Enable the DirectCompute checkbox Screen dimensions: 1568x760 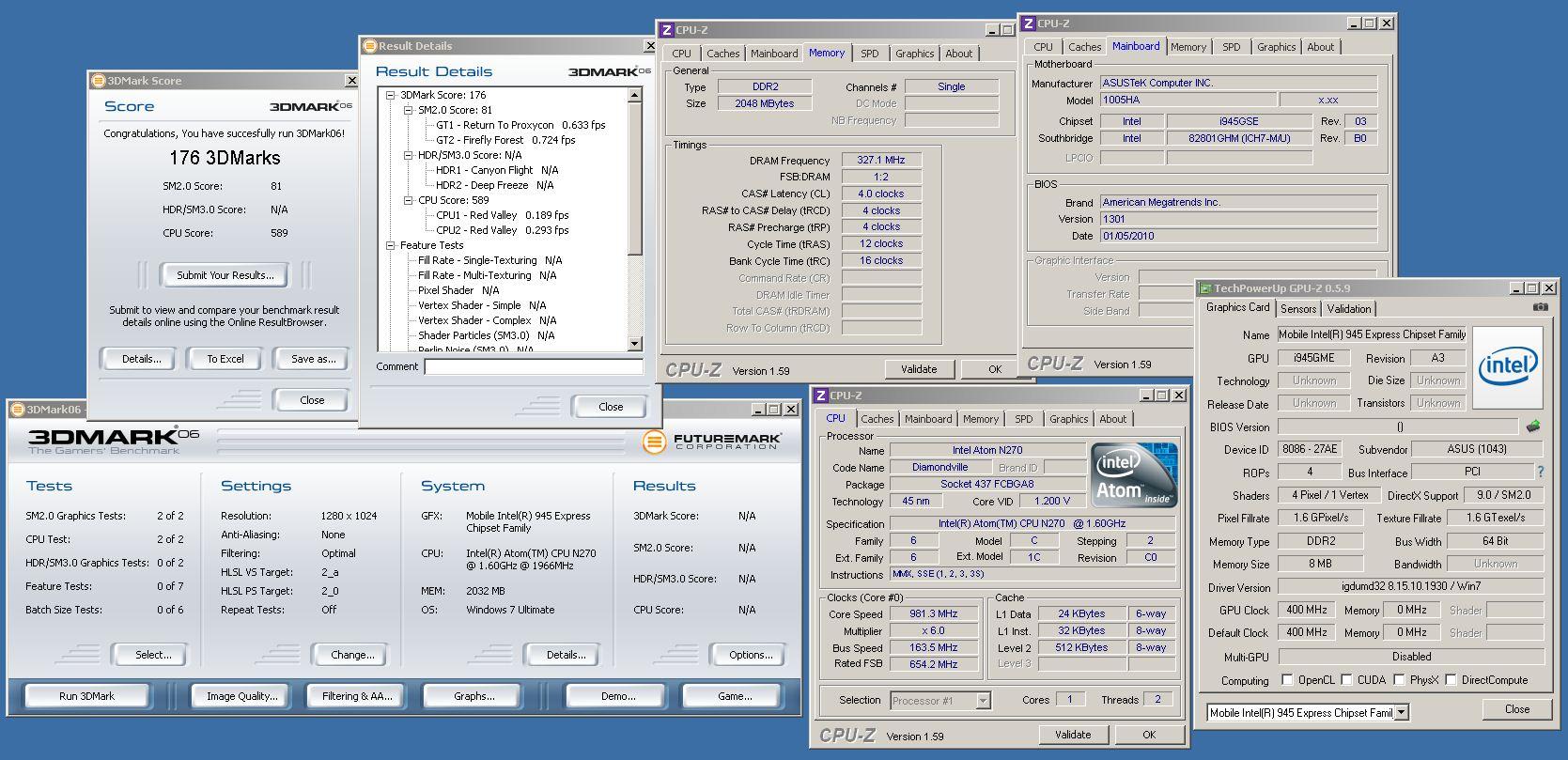[1451, 679]
